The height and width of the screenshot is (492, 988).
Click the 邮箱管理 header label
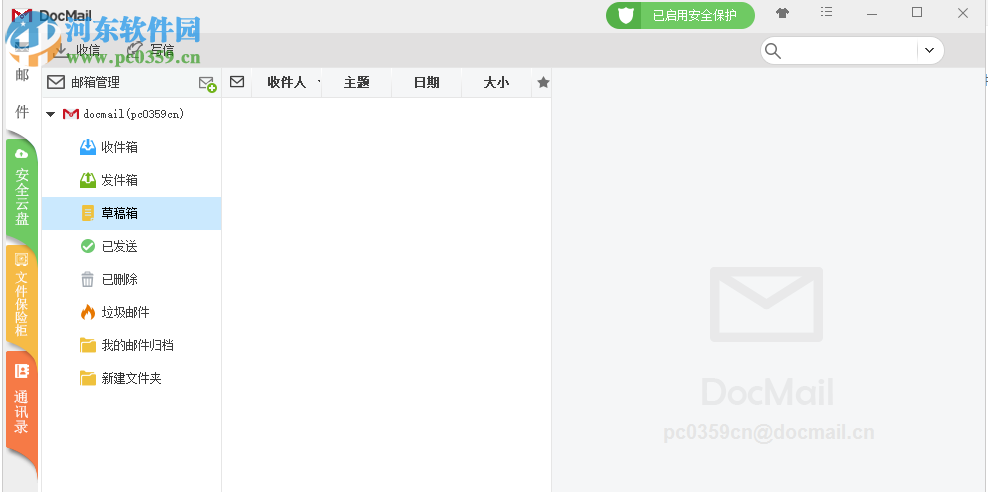click(x=95, y=83)
